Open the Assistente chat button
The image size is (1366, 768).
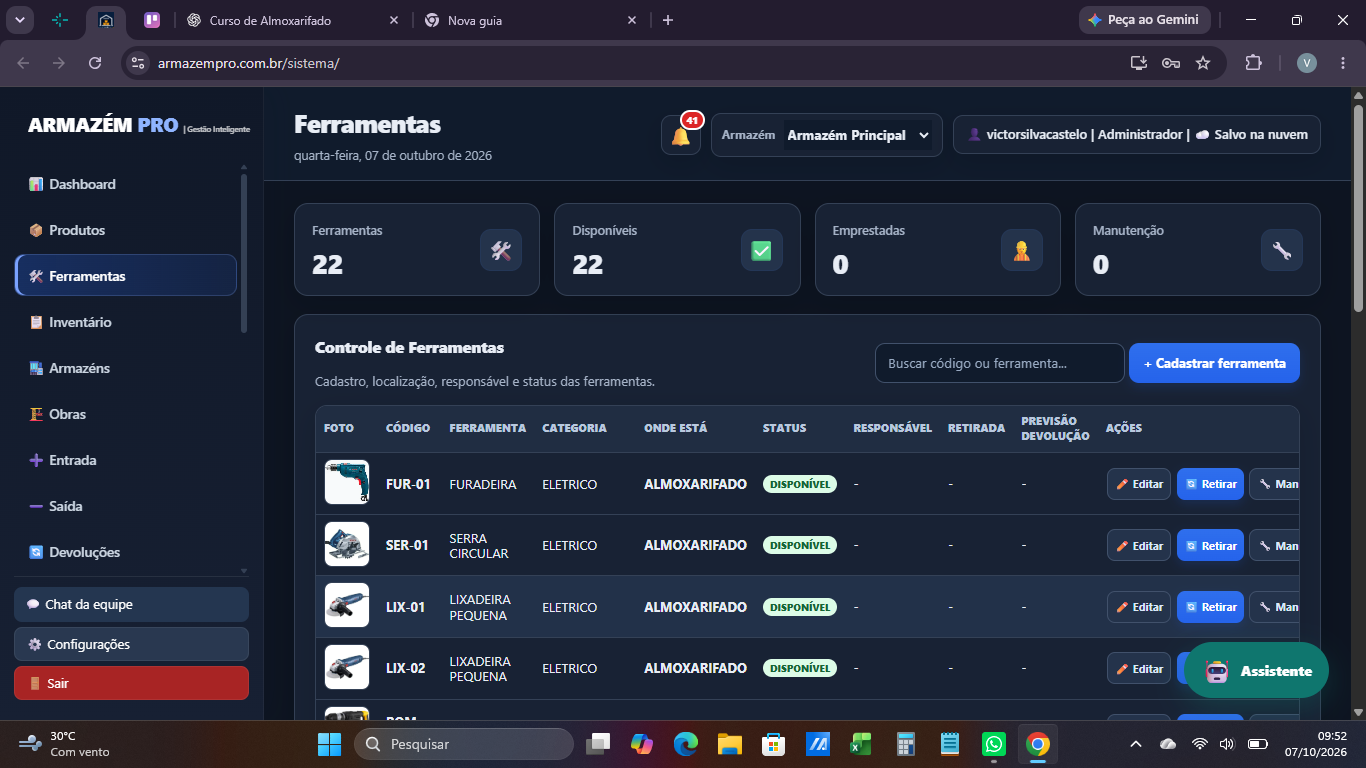1256,670
